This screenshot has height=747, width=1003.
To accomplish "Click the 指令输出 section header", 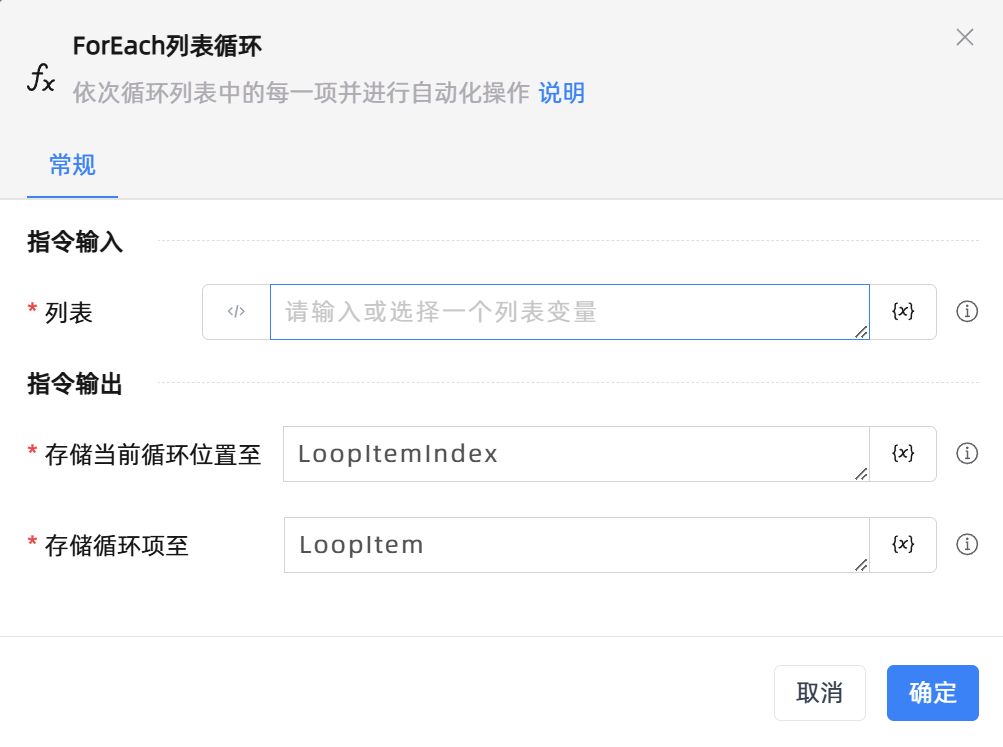I will (73, 384).
